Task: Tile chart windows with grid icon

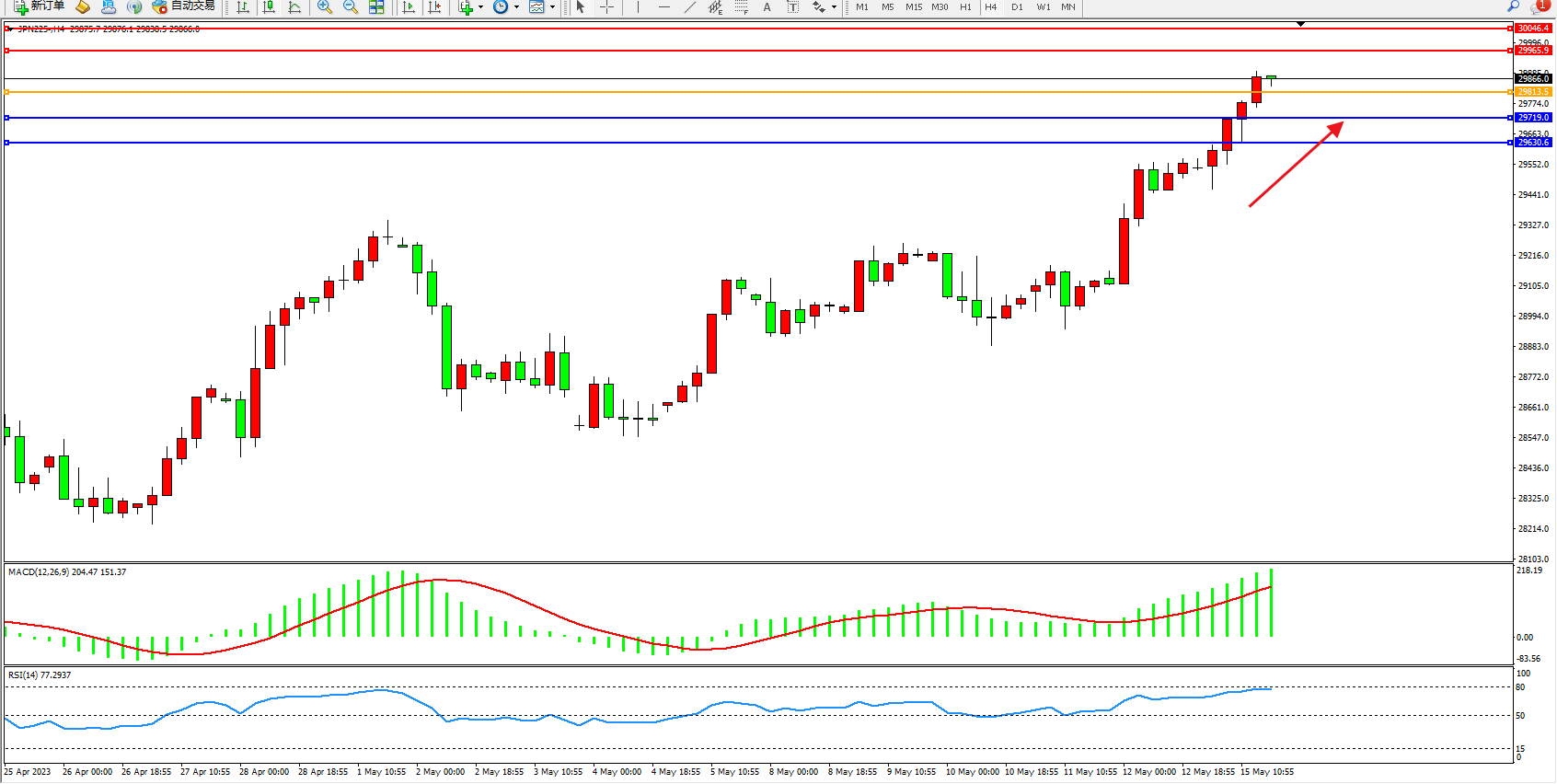Action: pyautogui.click(x=376, y=7)
